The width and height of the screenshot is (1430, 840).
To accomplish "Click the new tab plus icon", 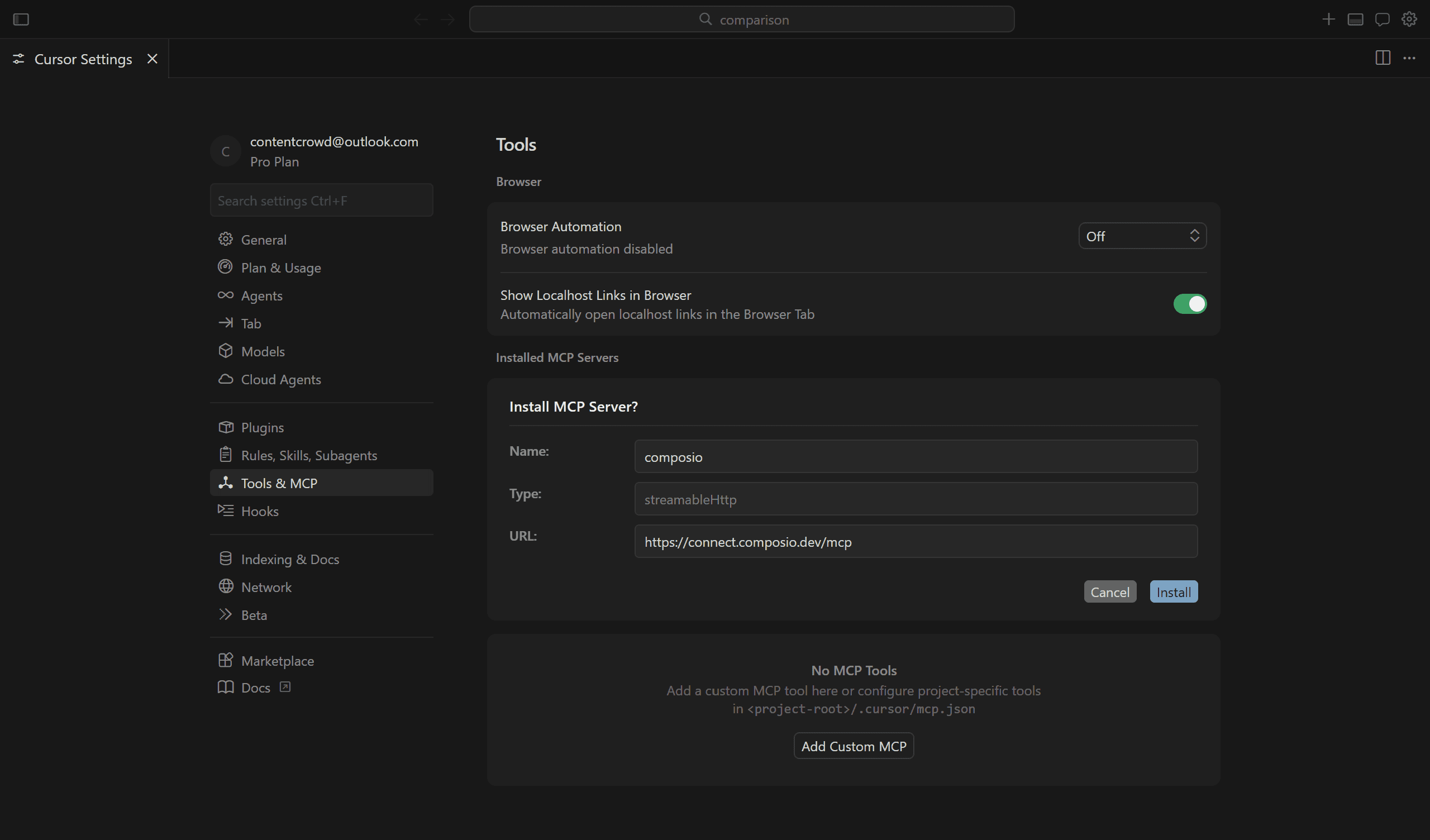I will click(1328, 20).
